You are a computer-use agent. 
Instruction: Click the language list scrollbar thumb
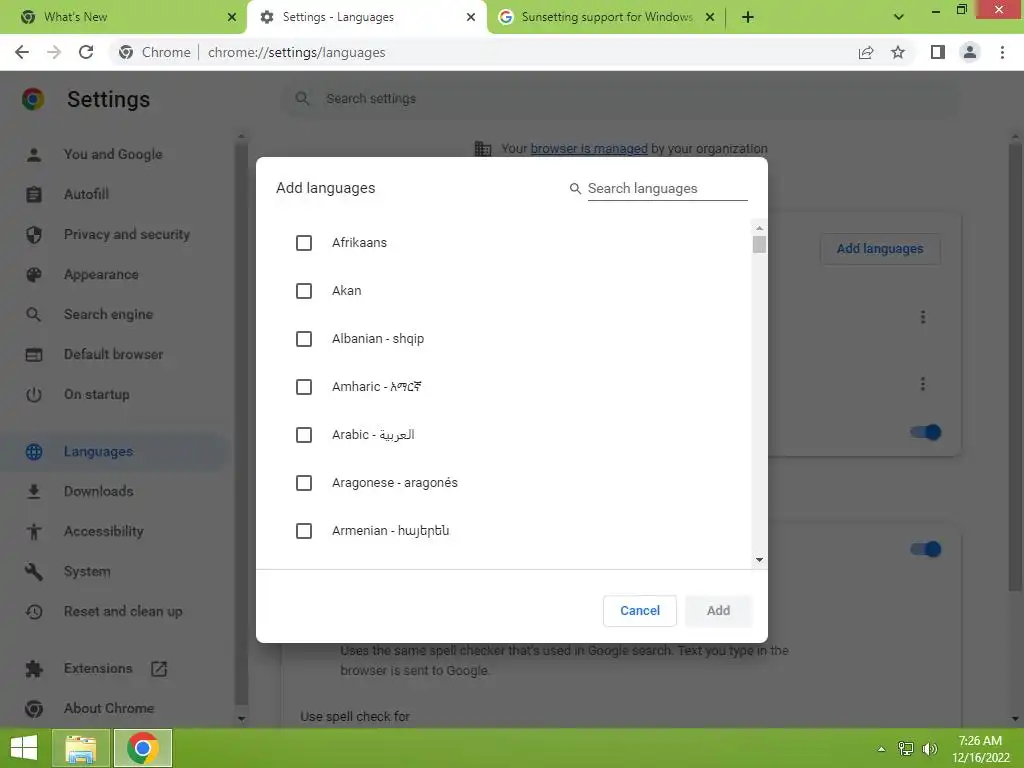click(x=759, y=245)
